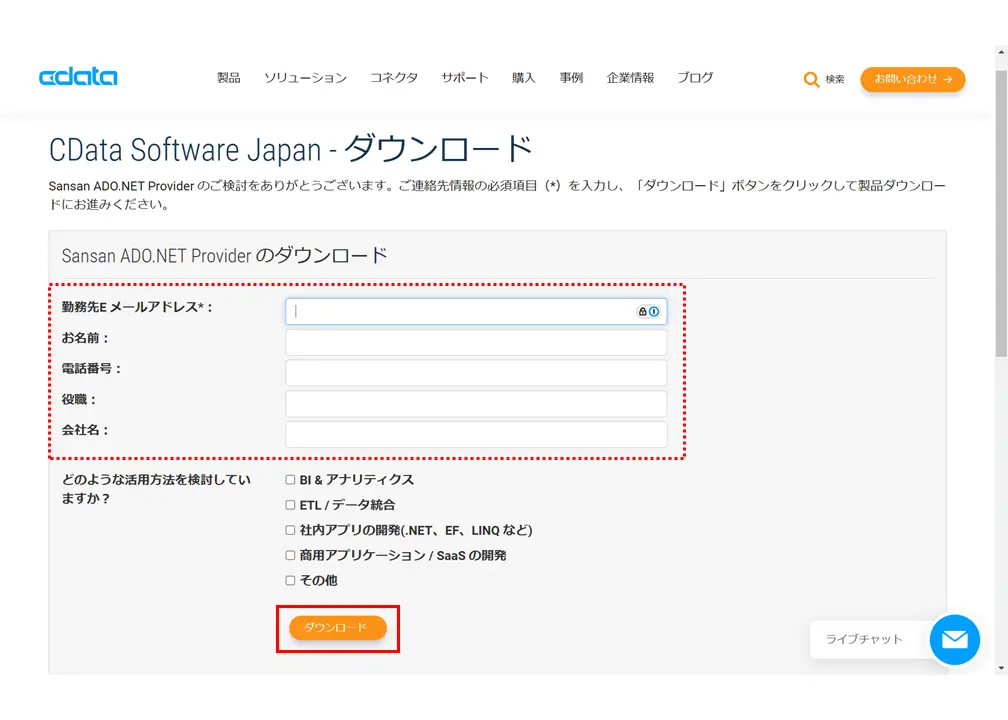This screenshot has width=1008, height=720.
Task: Open the コネクタ menu
Action: point(394,78)
